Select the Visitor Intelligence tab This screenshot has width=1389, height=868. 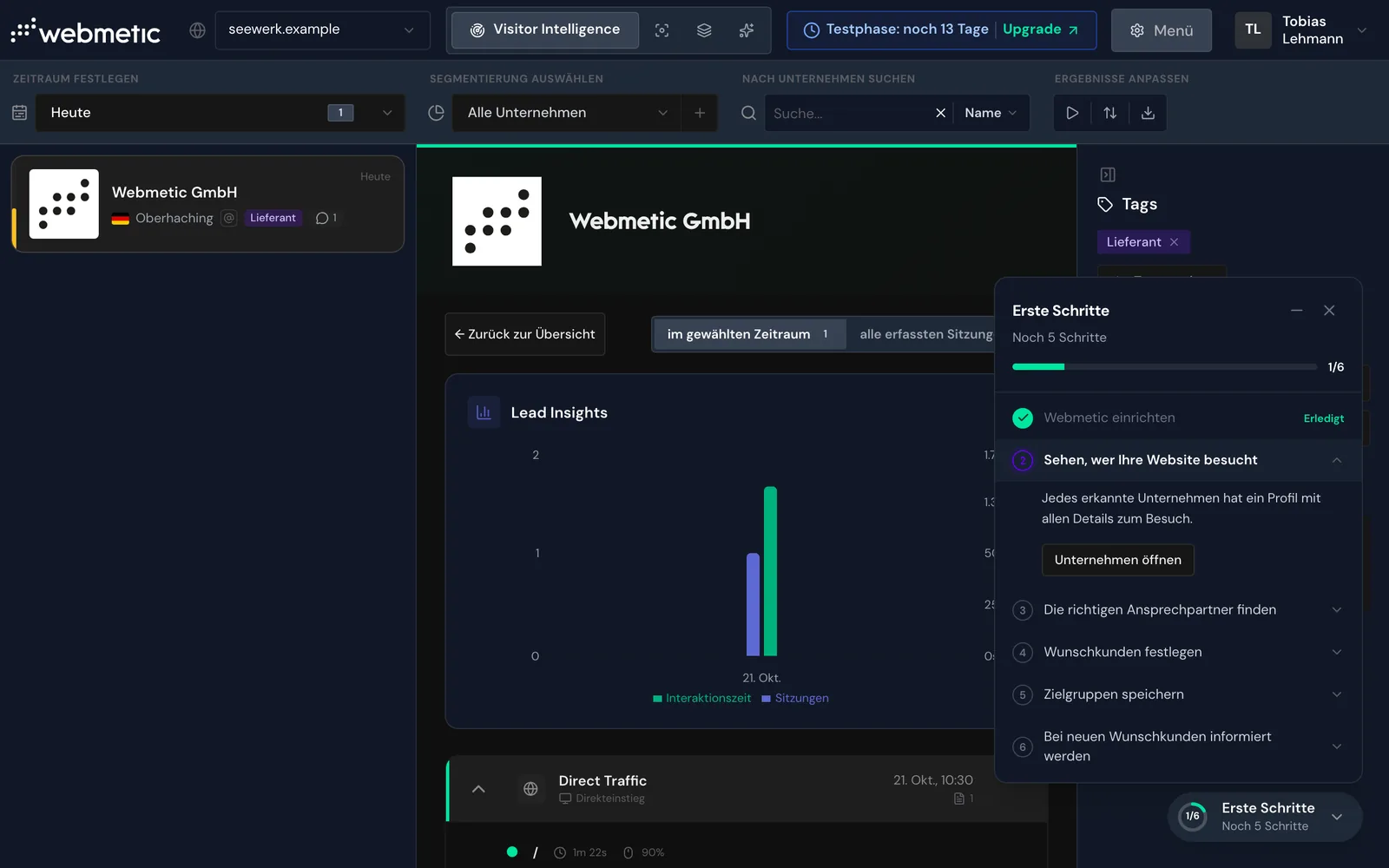pyautogui.click(x=545, y=30)
